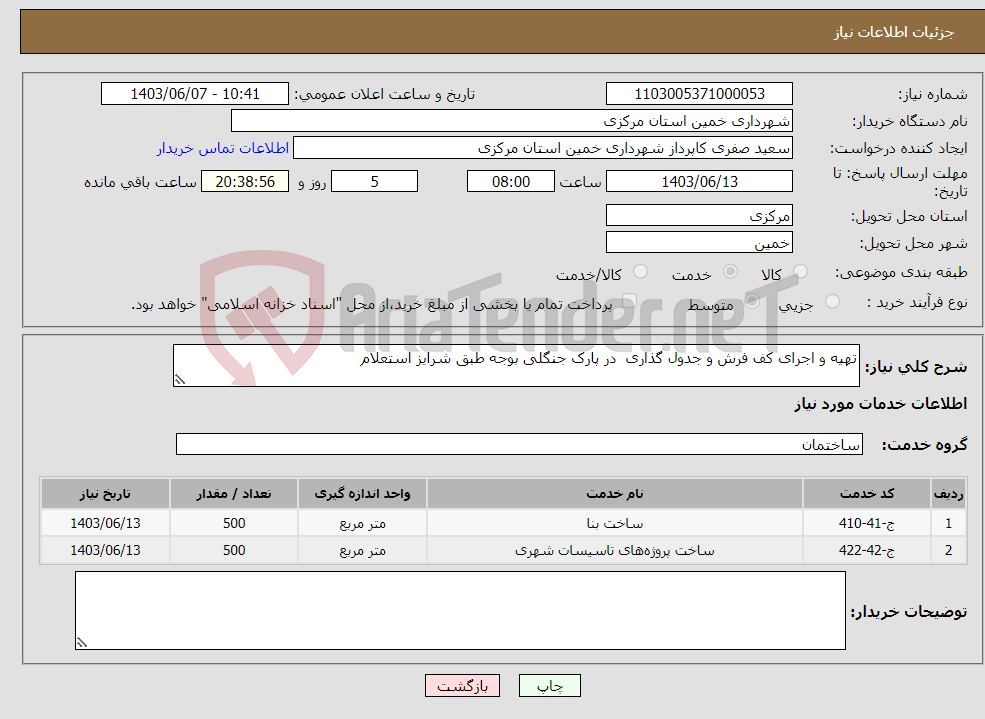Screen dimensions: 985x719
Task: Click the request creator field سعید صفری
Action: 543,148
